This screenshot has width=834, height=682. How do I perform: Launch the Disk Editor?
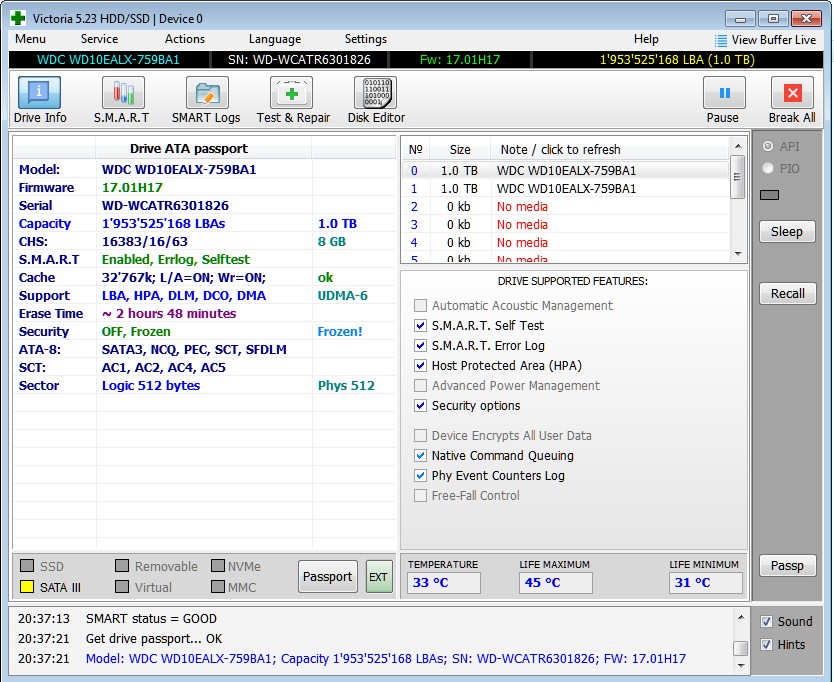[376, 93]
